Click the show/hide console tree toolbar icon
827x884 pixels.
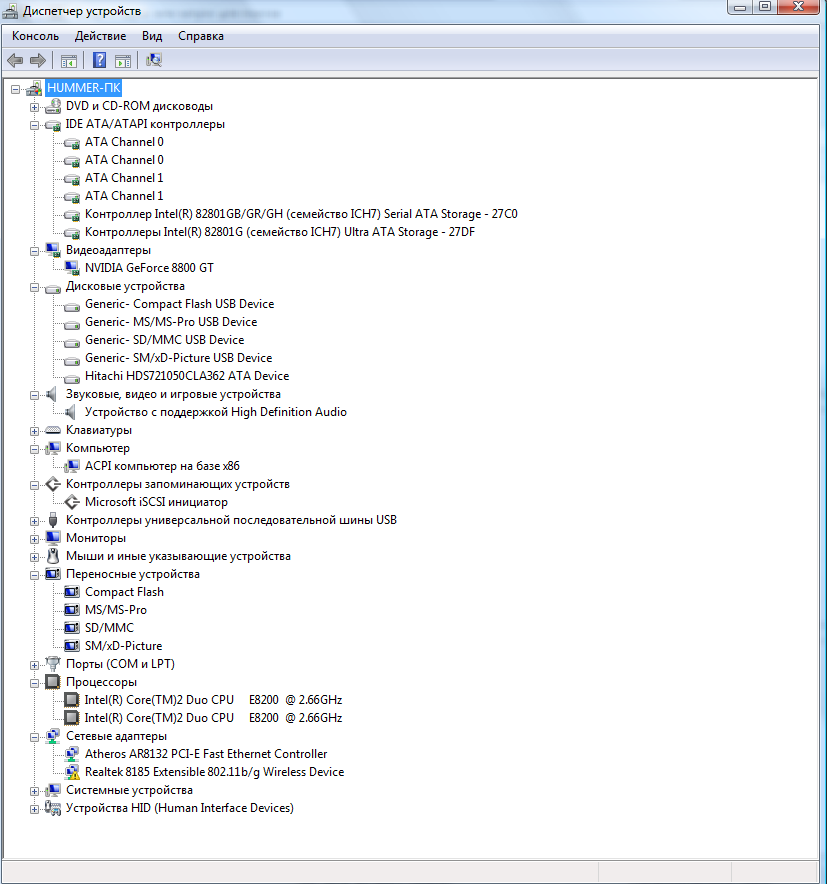69,61
